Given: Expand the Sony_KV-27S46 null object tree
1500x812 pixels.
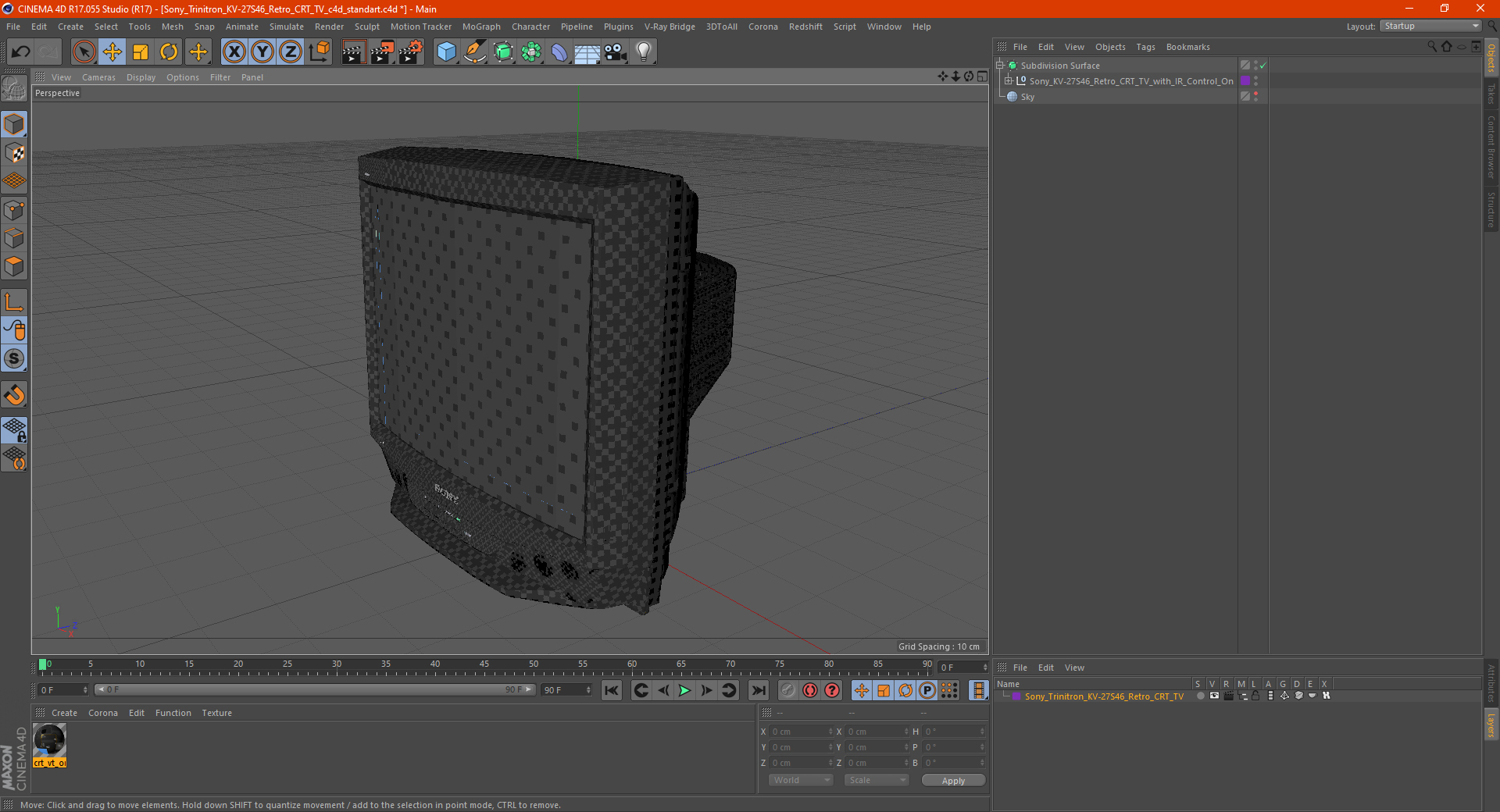Looking at the screenshot, I should tap(1009, 81).
